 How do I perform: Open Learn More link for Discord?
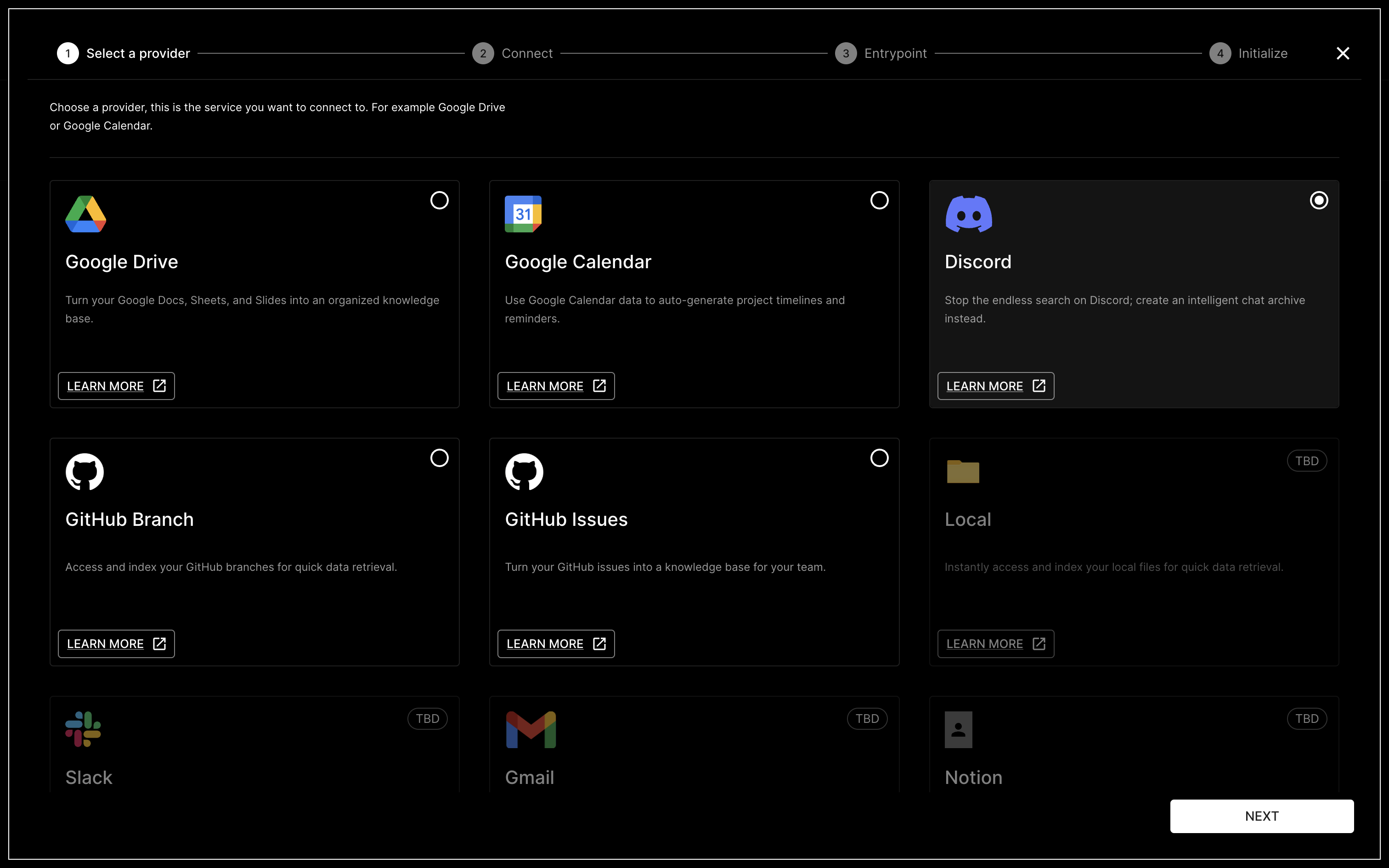click(995, 386)
